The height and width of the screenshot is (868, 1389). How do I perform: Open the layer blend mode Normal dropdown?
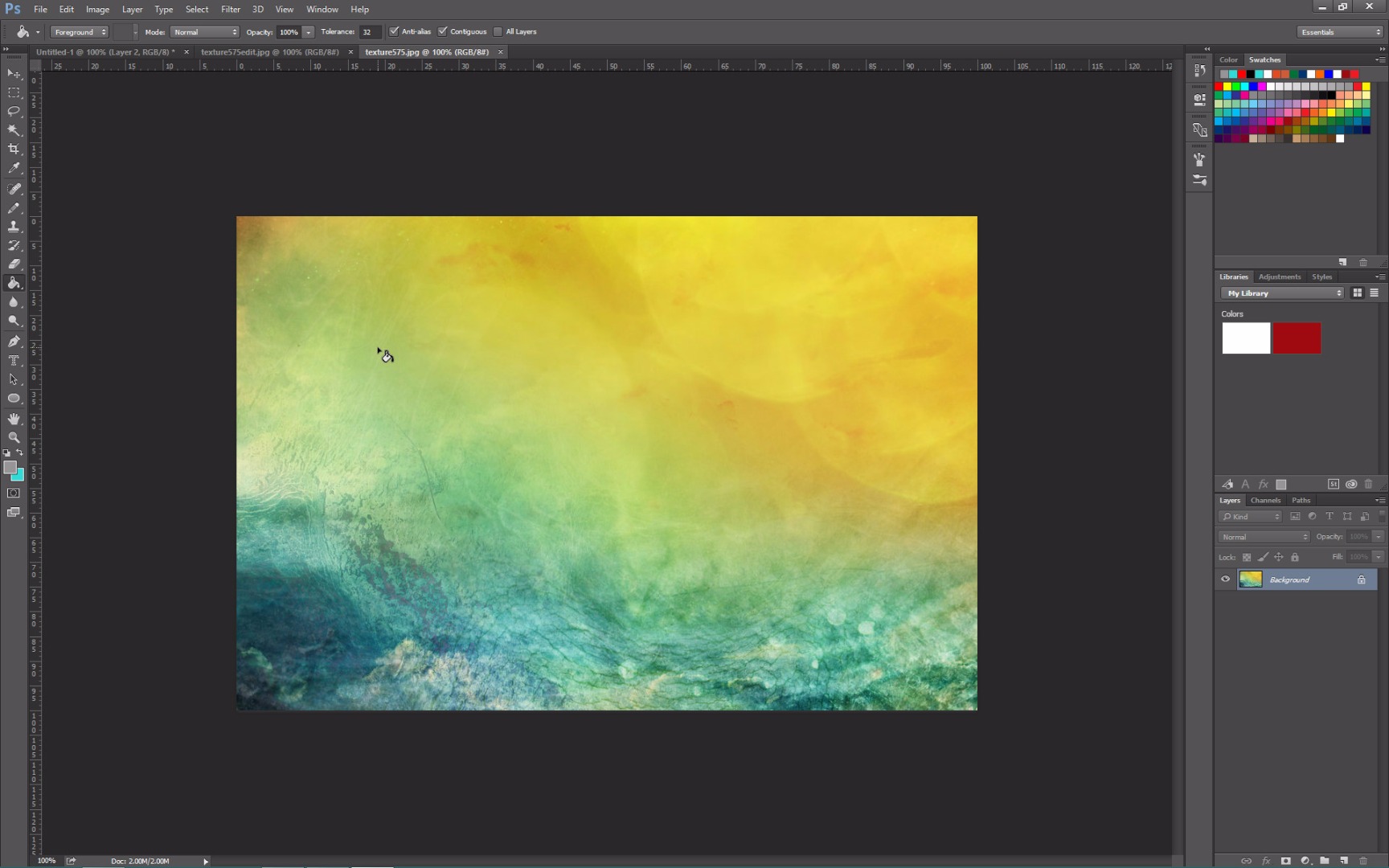tap(1264, 537)
